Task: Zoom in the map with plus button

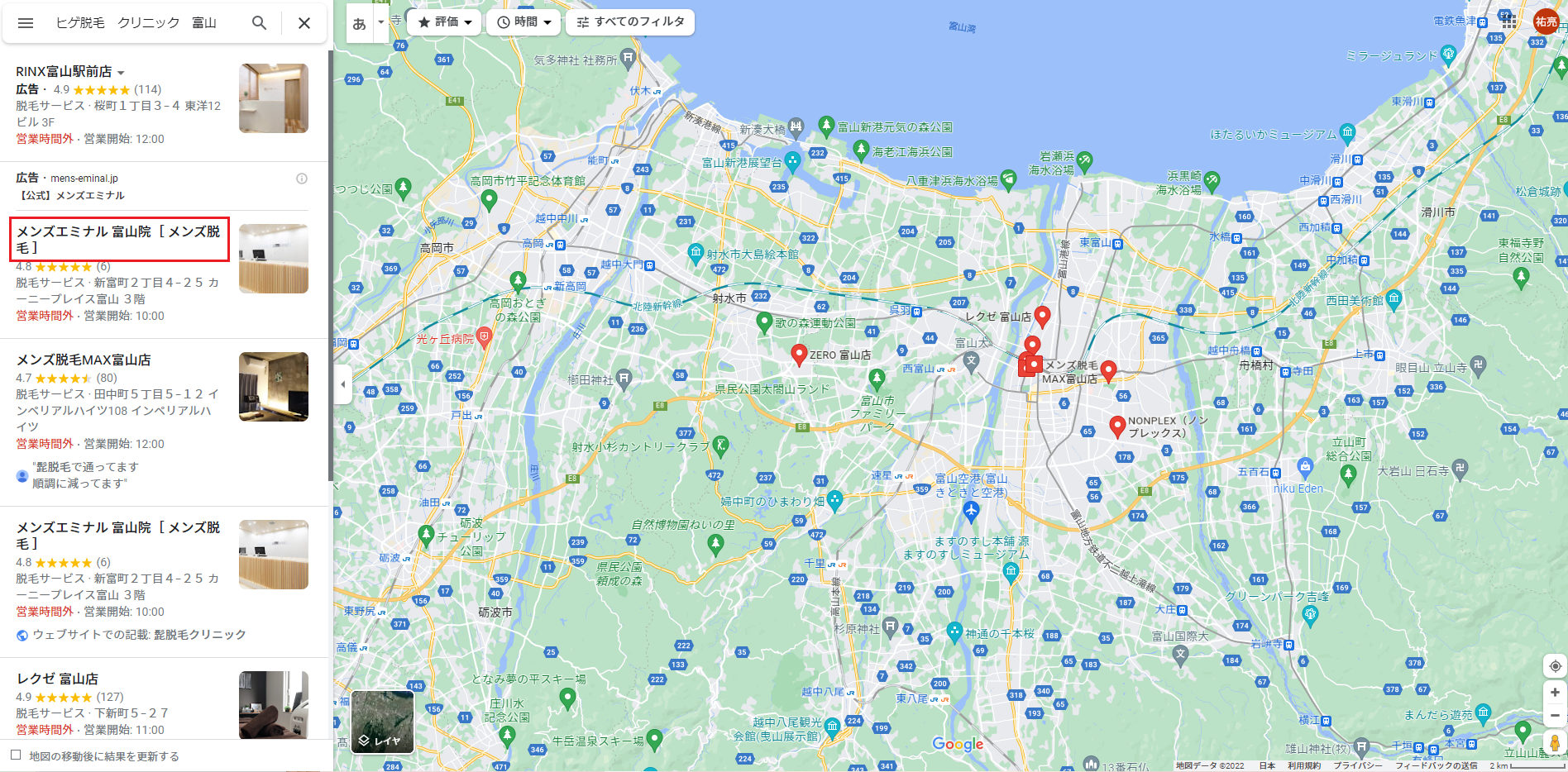Action: 1555,693
